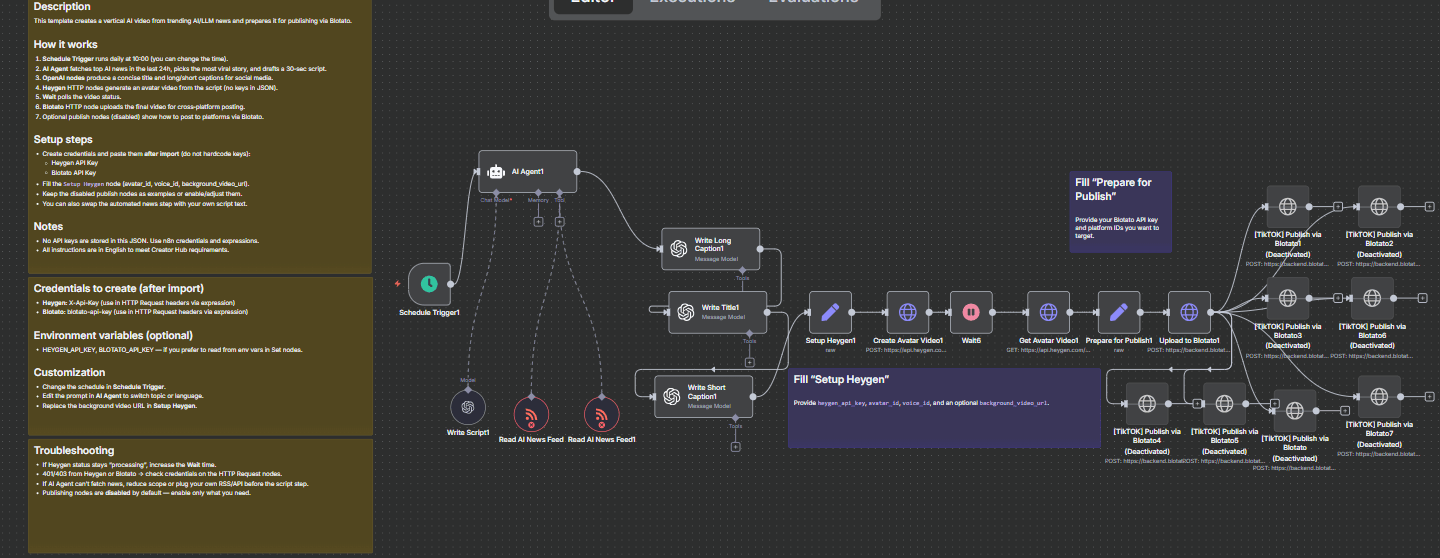
Task: Click the Tools plus button below Write Title1
Action: coord(749,362)
